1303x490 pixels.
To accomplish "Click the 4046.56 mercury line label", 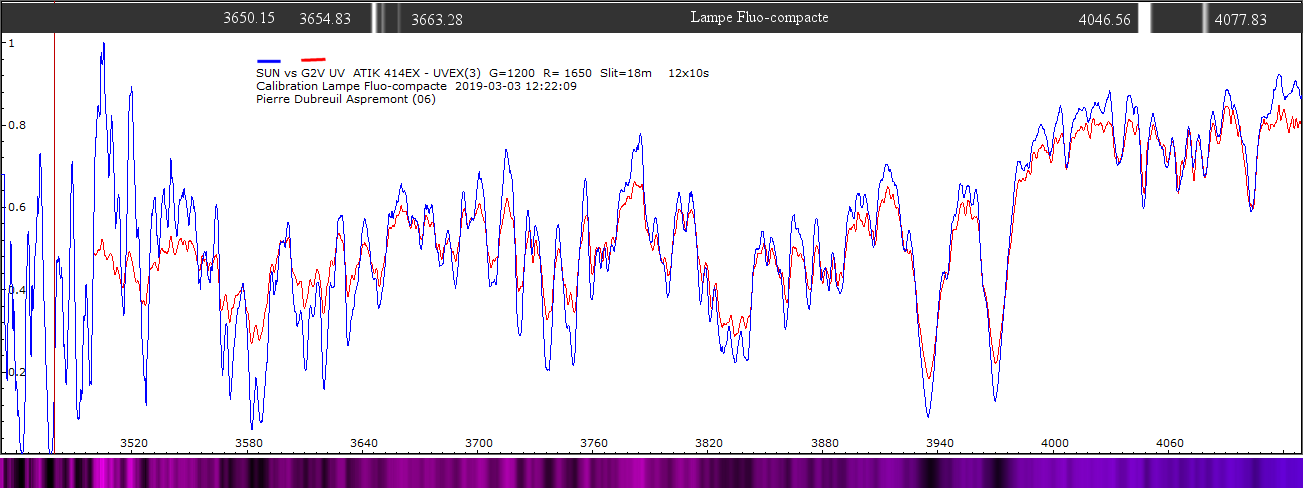I will (1105, 19).
